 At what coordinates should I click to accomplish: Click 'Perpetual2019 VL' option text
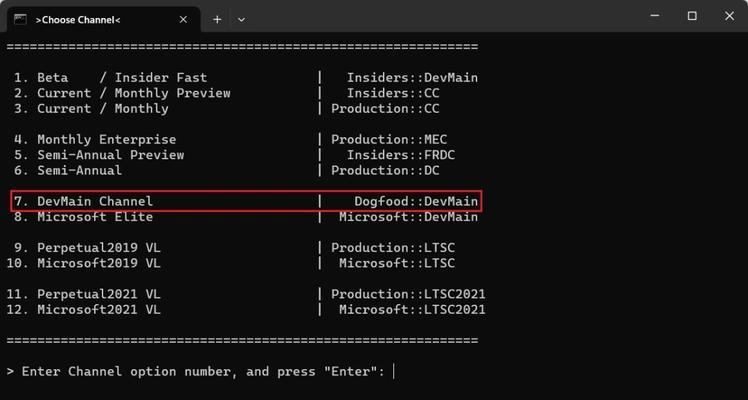point(99,247)
